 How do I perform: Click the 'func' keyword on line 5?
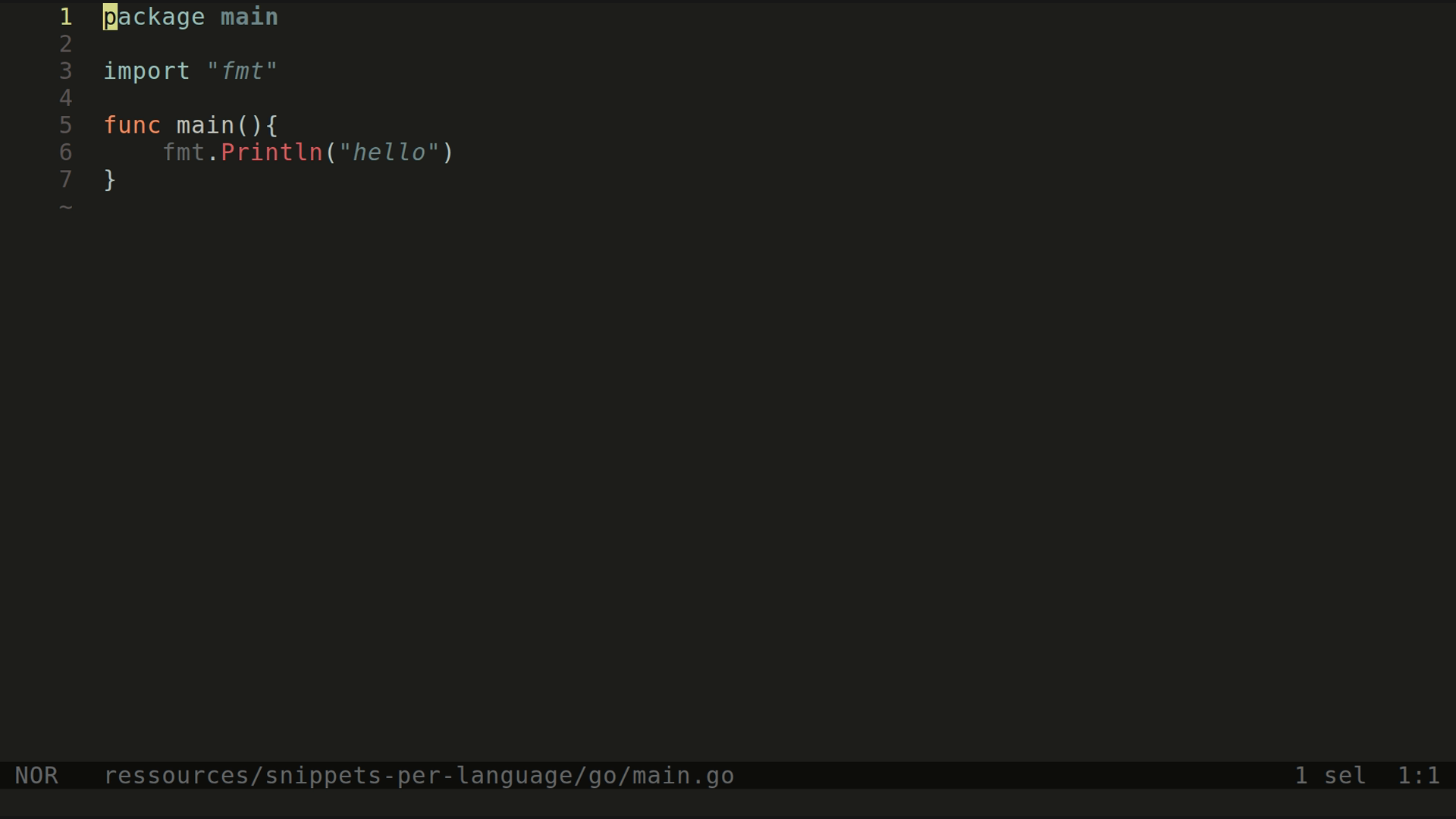click(x=132, y=125)
